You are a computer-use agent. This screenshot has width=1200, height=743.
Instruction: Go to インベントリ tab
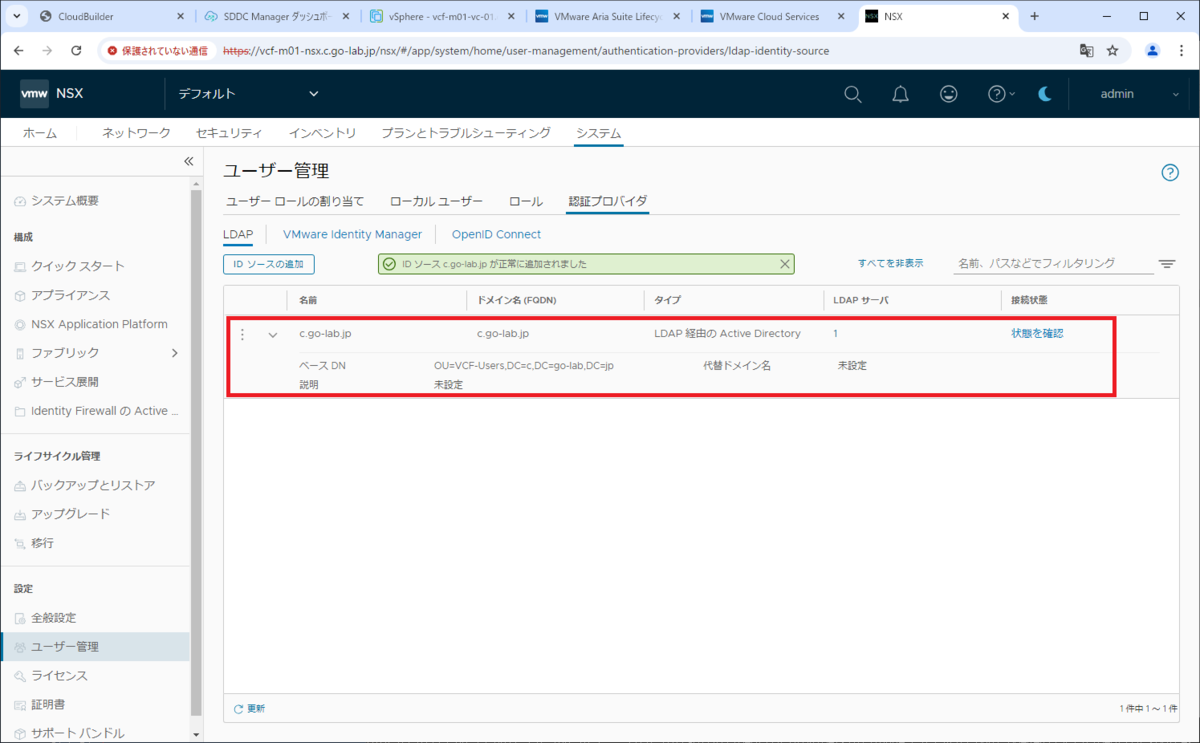pos(322,133)
